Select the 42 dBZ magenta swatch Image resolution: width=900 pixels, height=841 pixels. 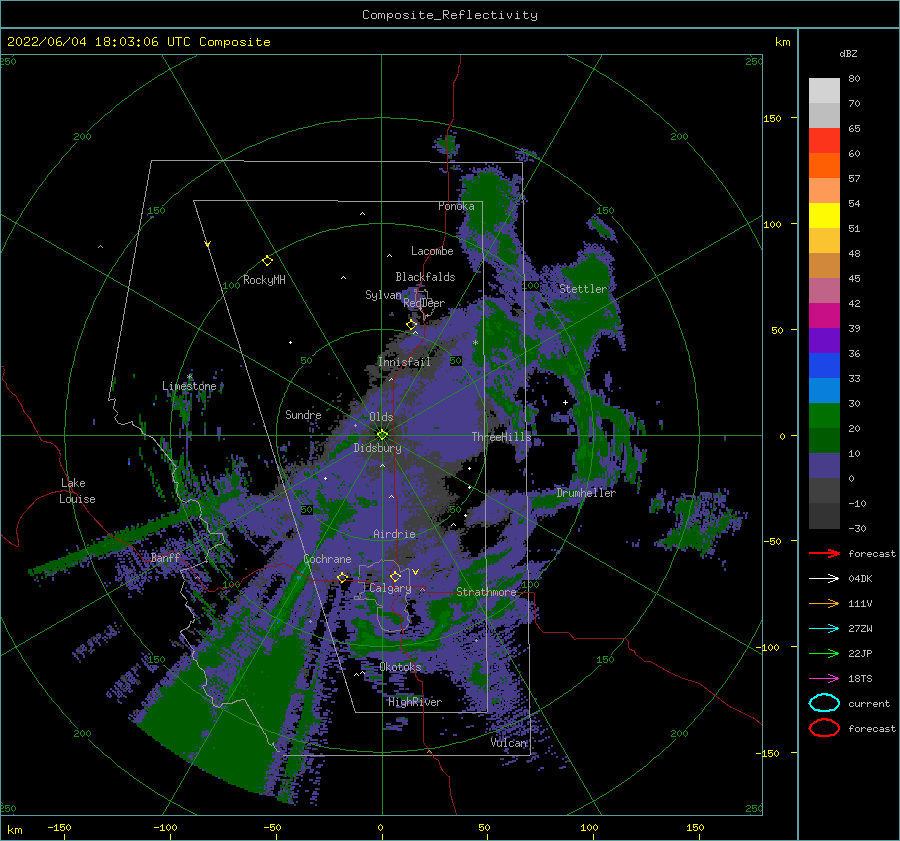pyautogui.click(x=824, y=315)
